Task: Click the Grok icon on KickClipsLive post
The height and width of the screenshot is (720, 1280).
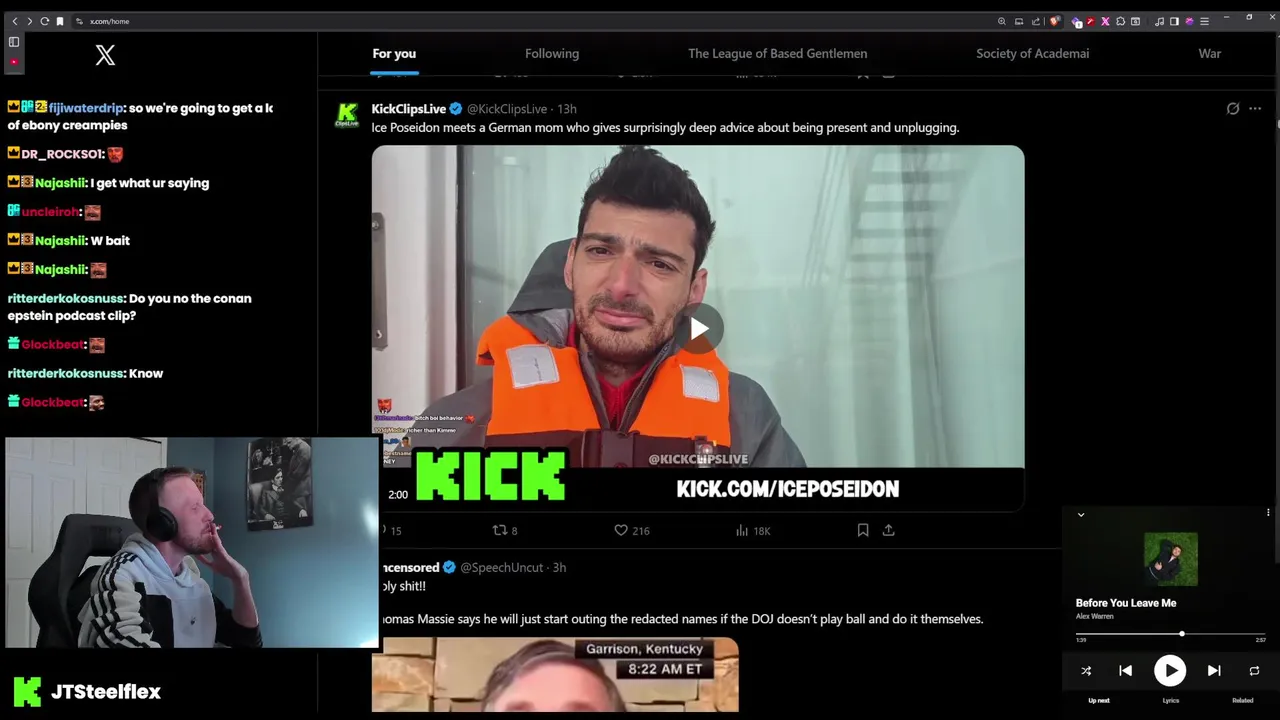Action: point(1233,109)
